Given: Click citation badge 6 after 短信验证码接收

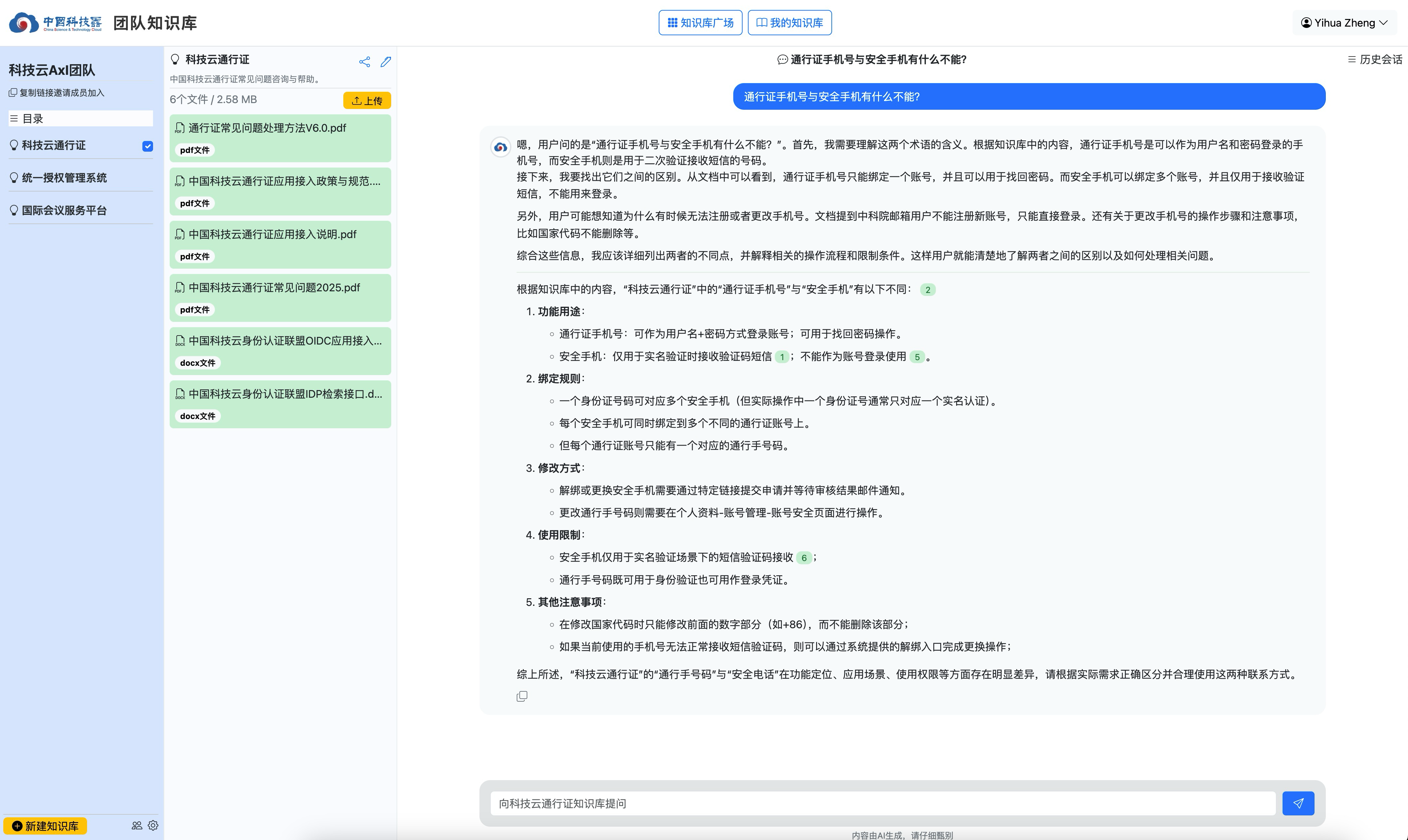Looking at the screenshot, I should click(x=804, y=558).
